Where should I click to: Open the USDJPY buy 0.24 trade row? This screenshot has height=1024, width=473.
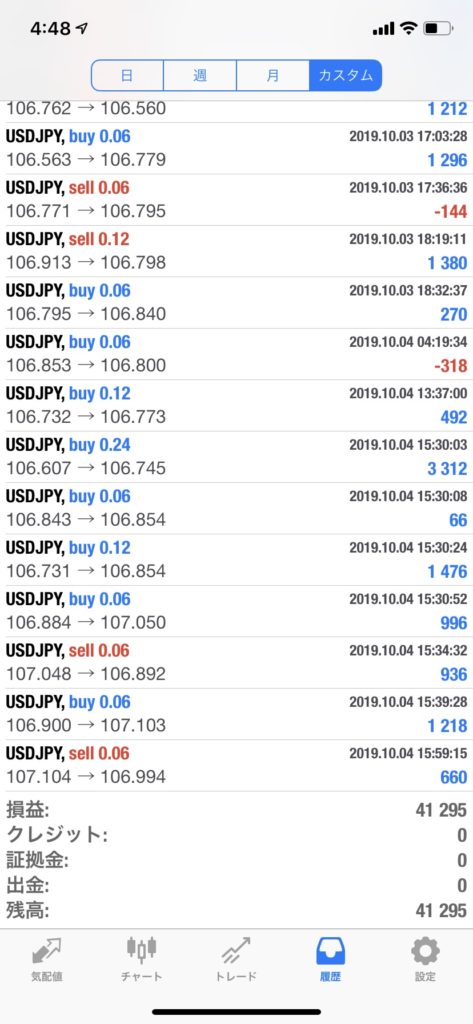(x=236, y=457)
